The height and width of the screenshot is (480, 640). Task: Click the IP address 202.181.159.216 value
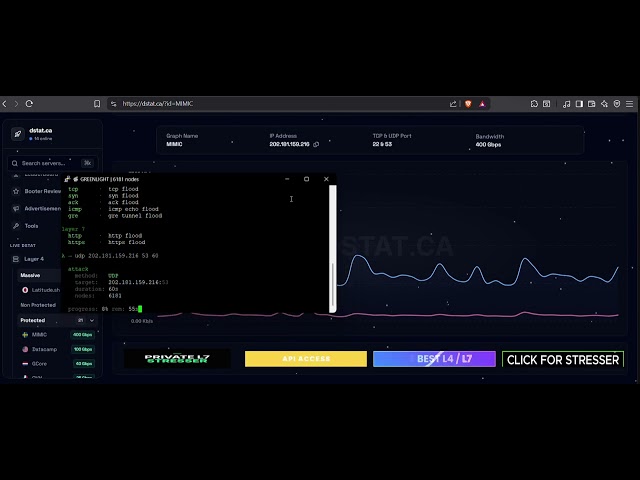[289, 144]
